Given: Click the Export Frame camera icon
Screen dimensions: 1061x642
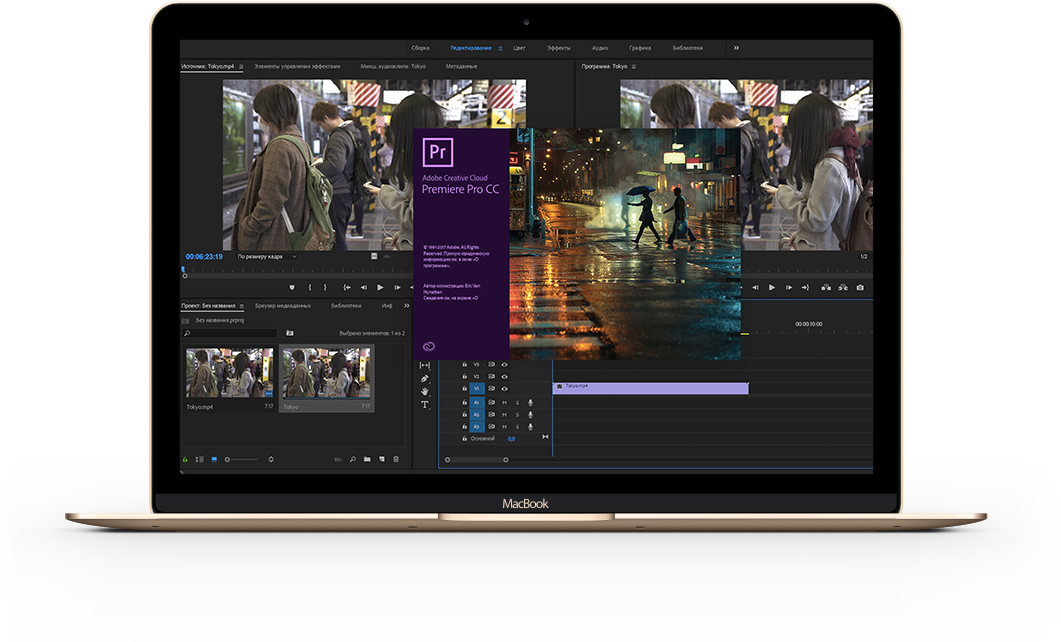Looking at the screenshot, I should tap(860, 288).
